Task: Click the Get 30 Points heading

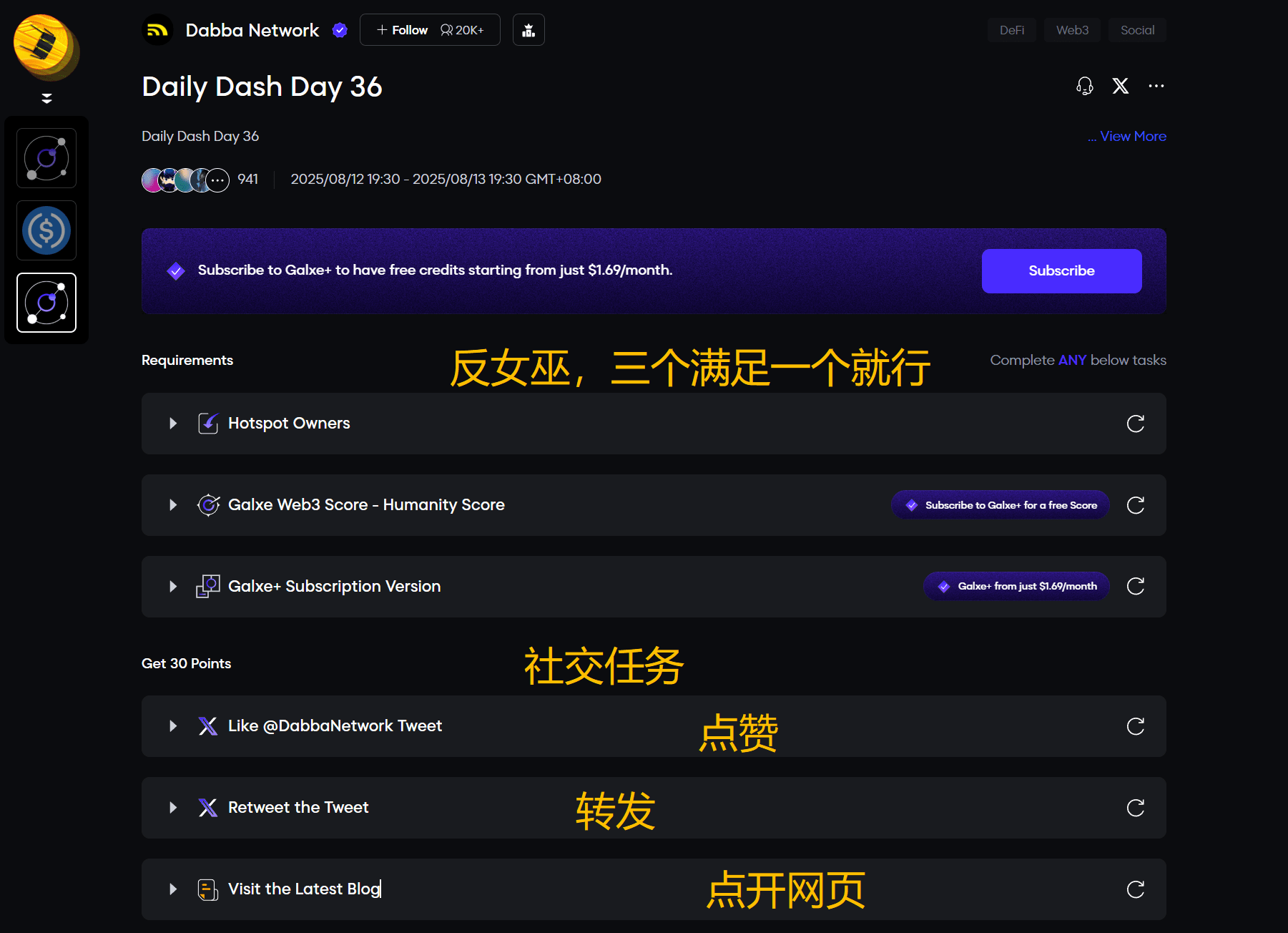Action: [186, 663]
